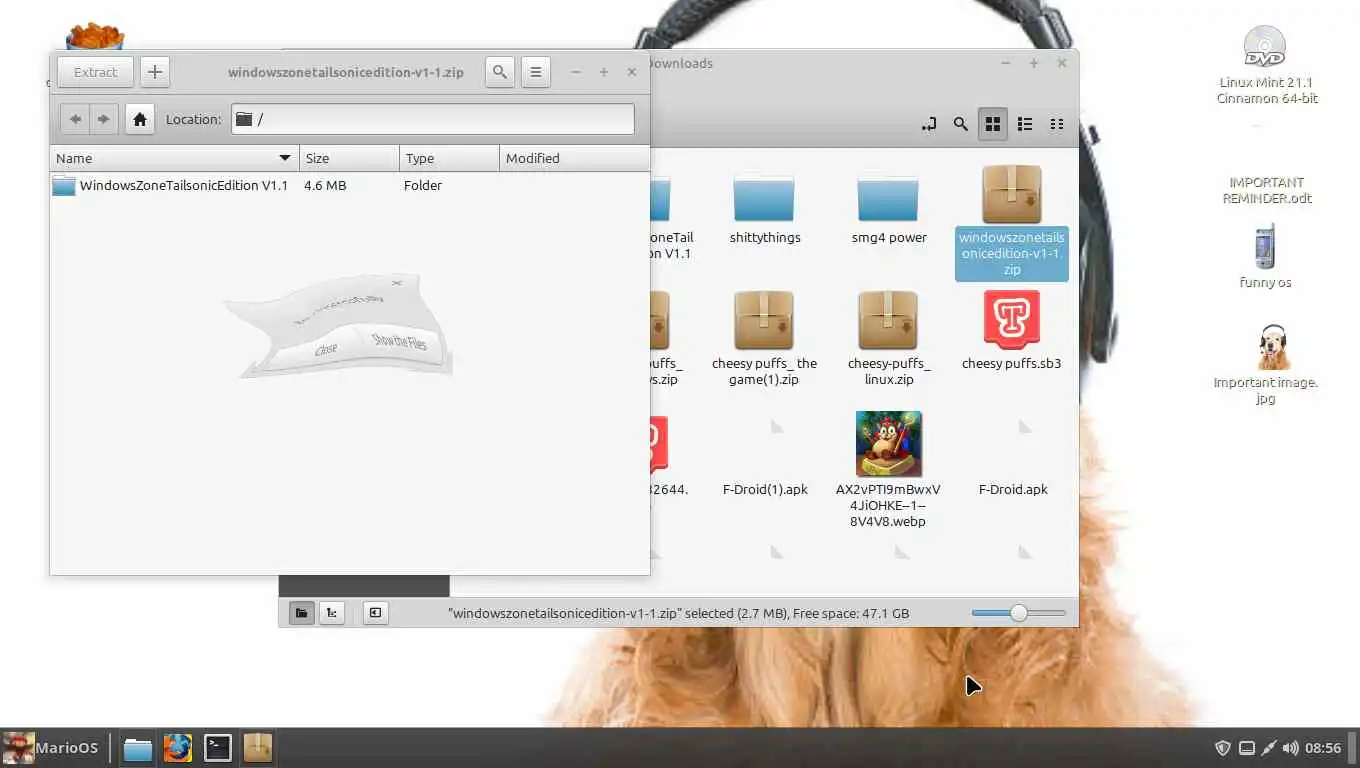1360x768 pixels.
Task: Sort archive contents by Size column
Action: pos(349,158)
